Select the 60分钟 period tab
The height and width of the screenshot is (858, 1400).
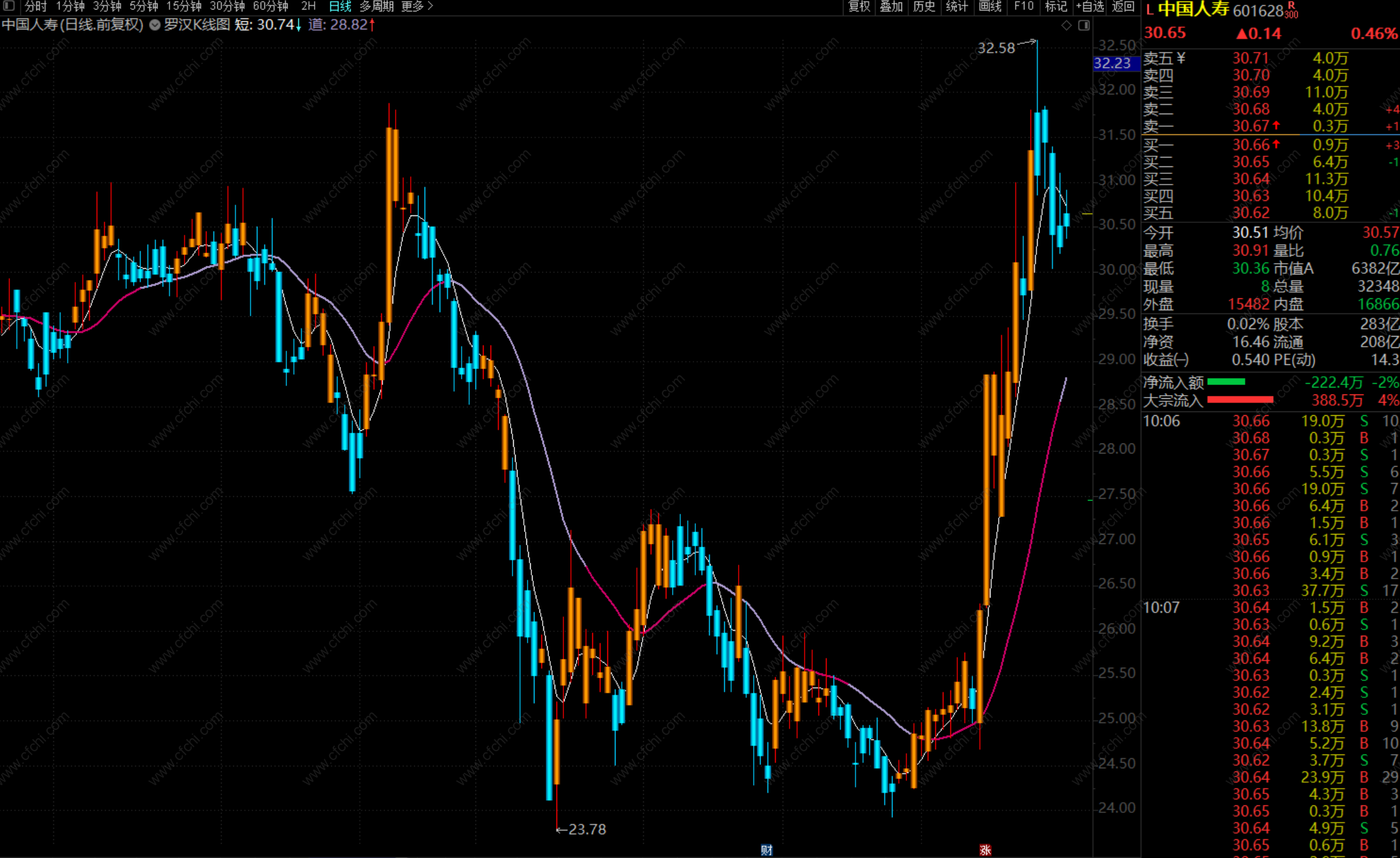[270, 6]
